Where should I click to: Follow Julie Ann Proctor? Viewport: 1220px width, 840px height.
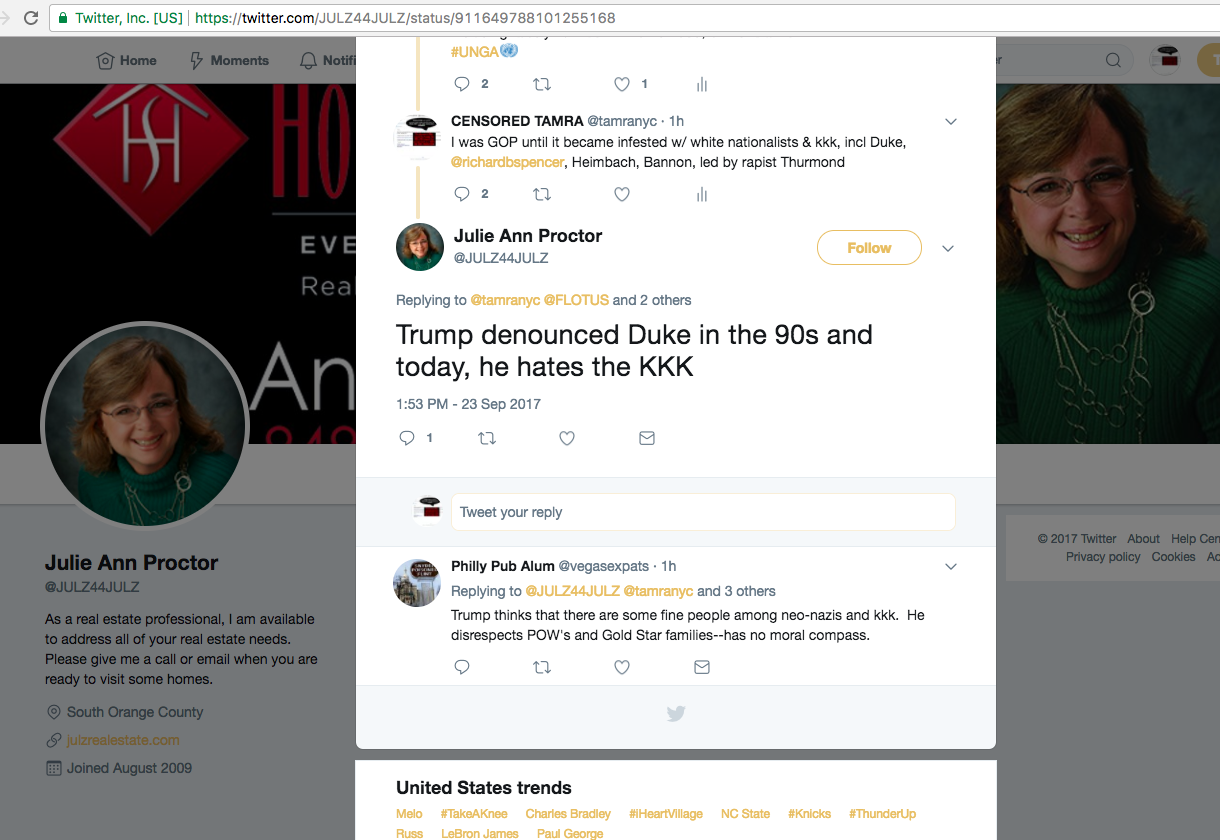(x=869, y=248)
